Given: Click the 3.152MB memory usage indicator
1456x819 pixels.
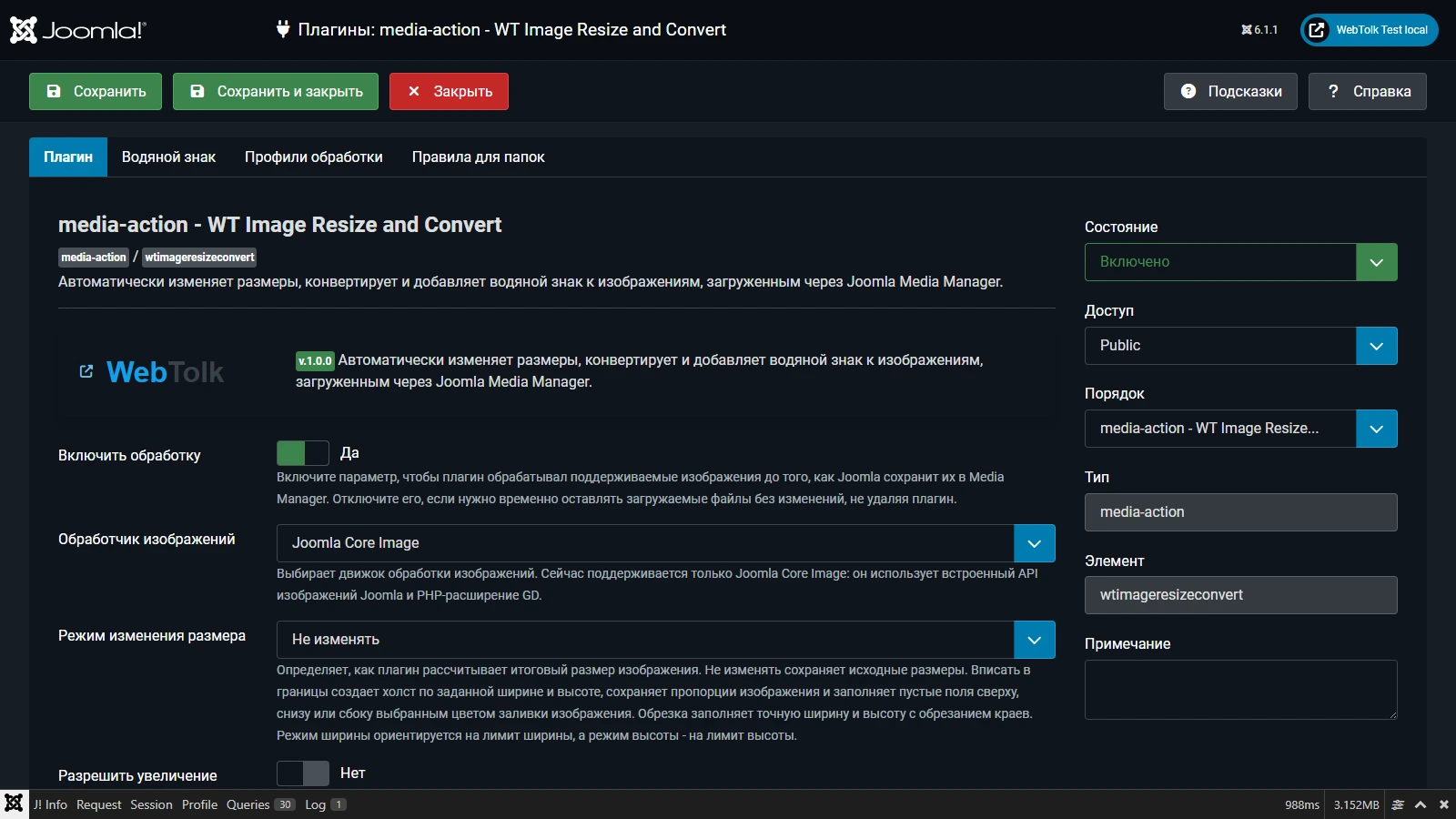Looking at the screenshot, I should pos(1357,804).
